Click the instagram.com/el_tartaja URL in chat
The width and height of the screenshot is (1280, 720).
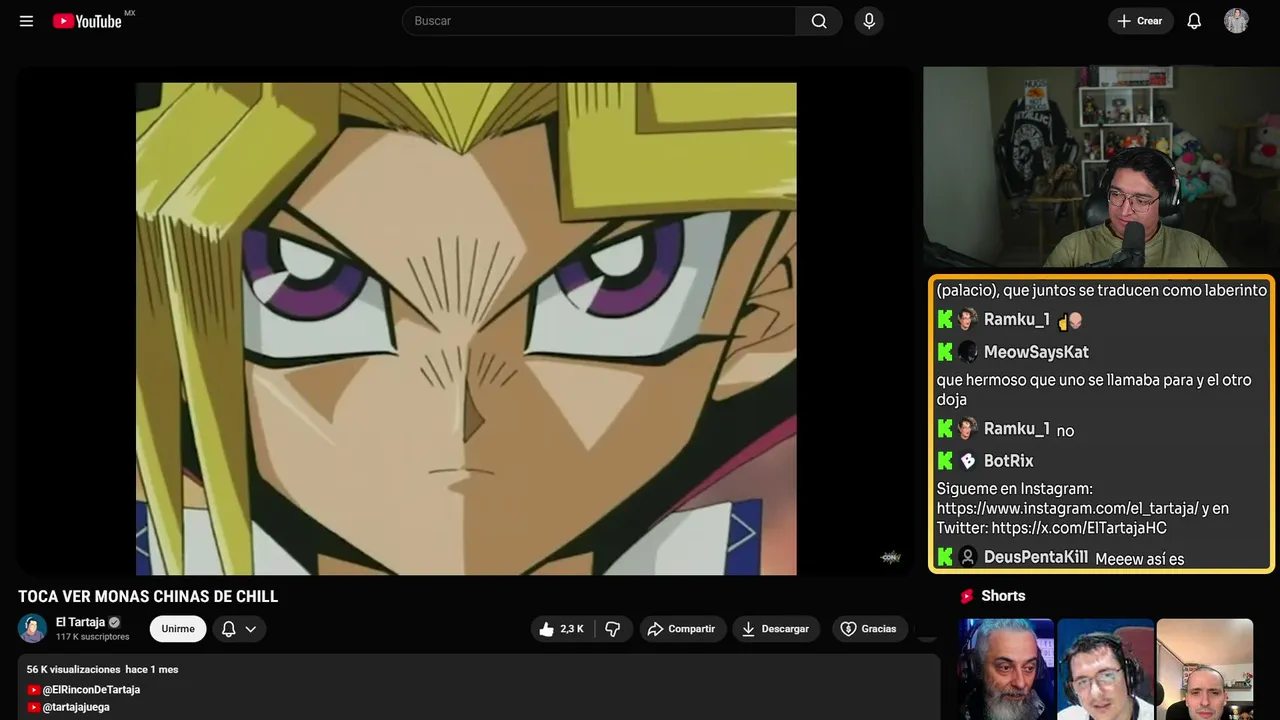point(1069,508)
